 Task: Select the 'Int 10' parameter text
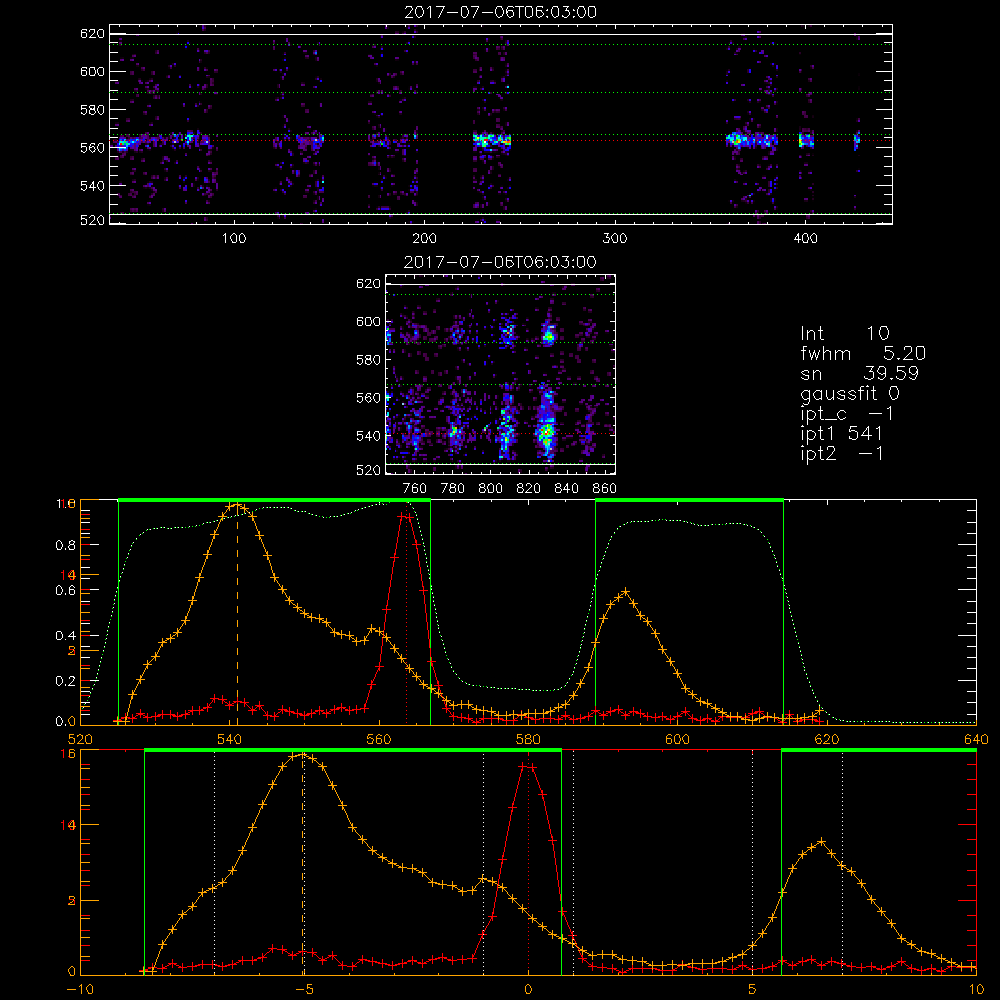pyautogui.click(x=845, y=333)
